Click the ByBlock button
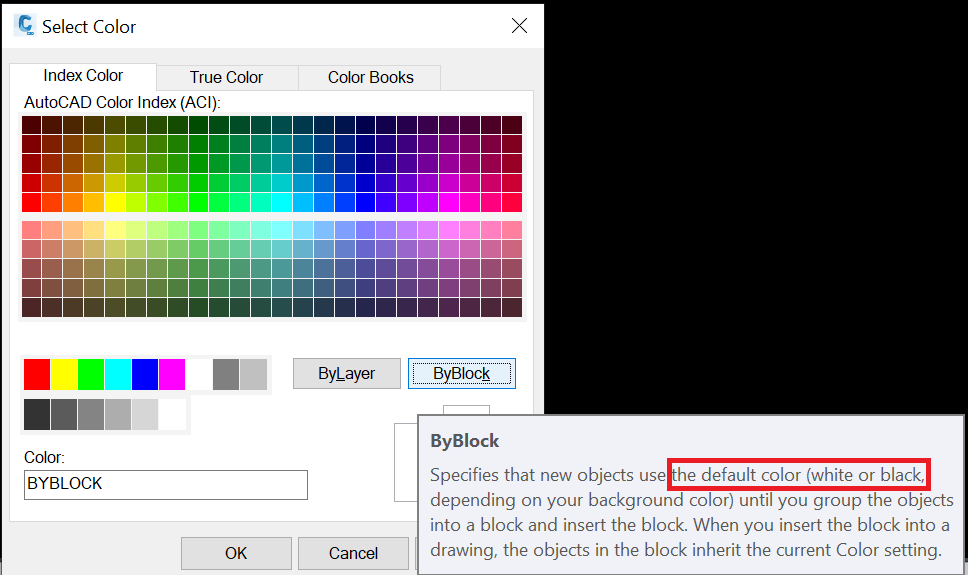Viewport: 968px width, 575px height. click(x=462, y=374)
